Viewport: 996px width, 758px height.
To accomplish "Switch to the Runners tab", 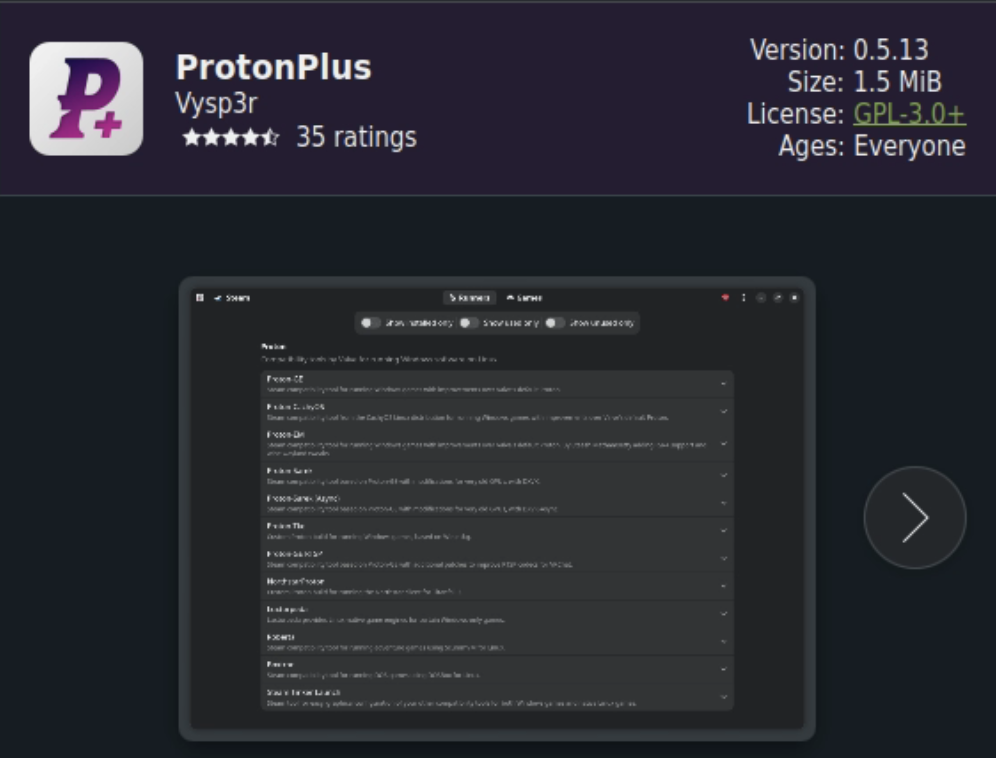I will pos(469,297).
